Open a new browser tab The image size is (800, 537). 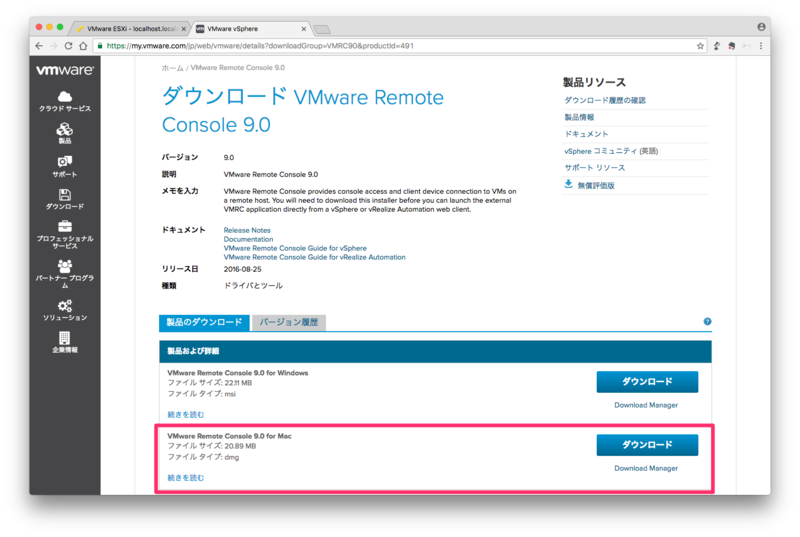point(322,29)
